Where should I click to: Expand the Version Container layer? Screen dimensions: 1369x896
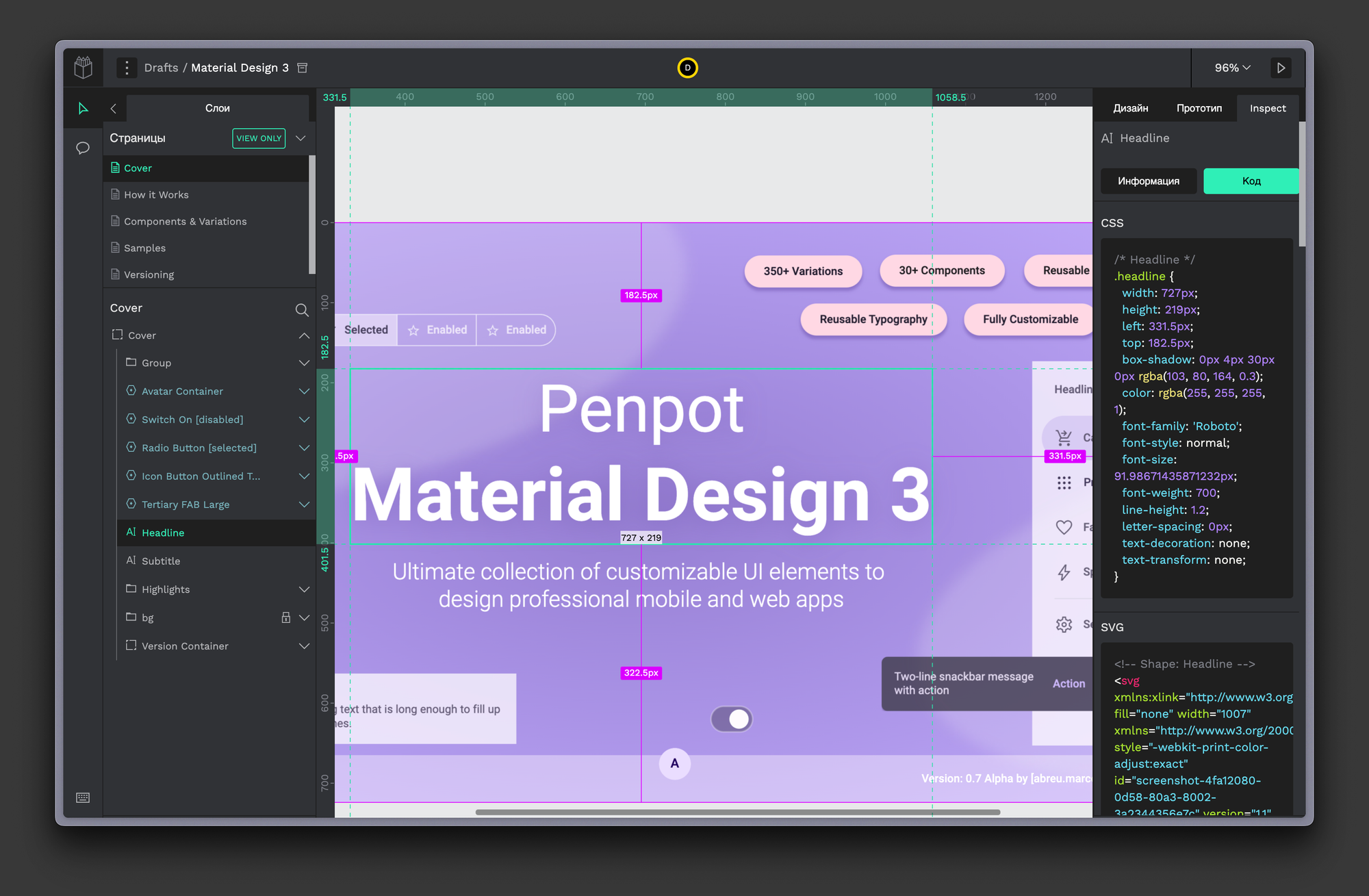click(x=304, y=645)
